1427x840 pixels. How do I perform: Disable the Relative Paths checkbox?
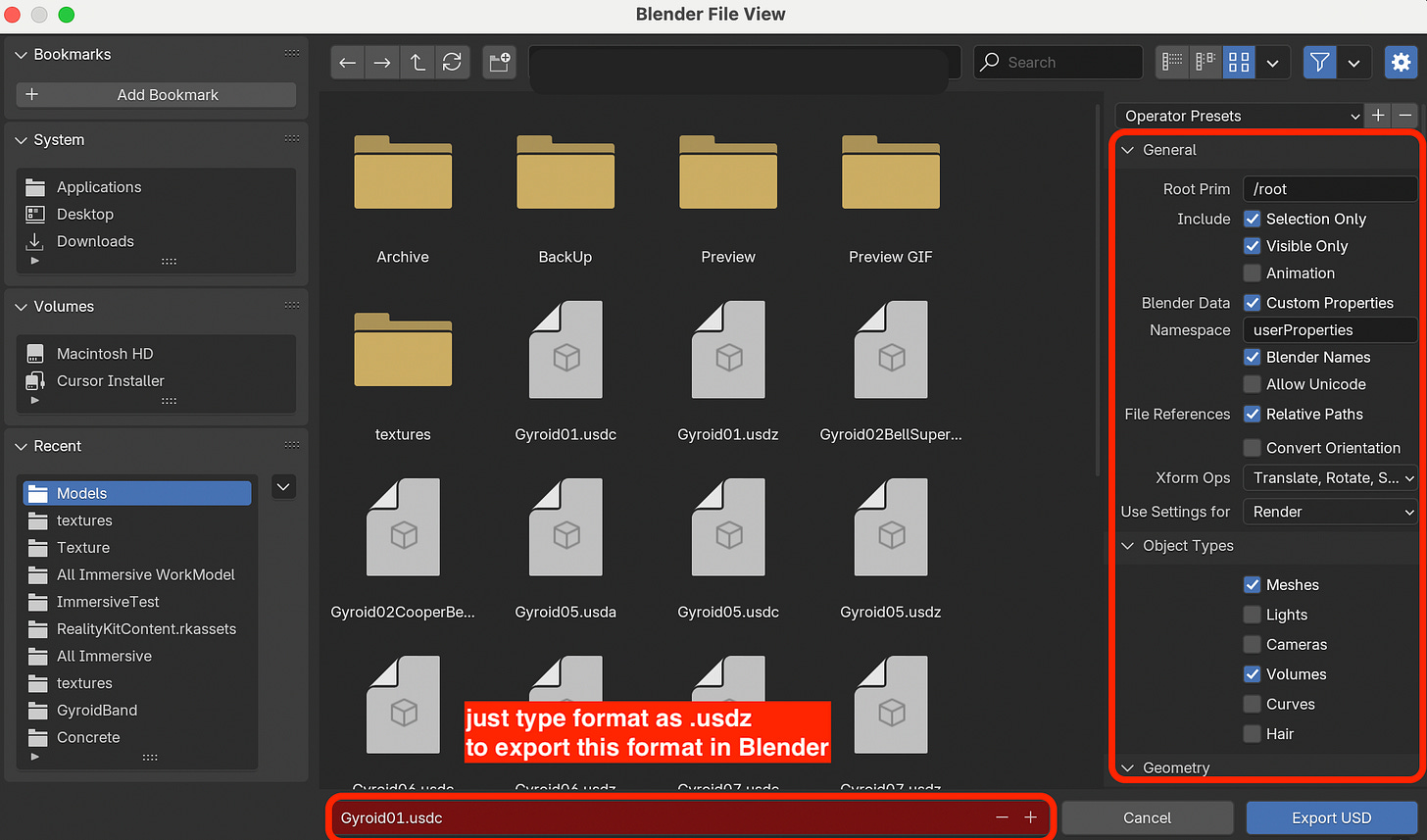(x=1252, y=414)
